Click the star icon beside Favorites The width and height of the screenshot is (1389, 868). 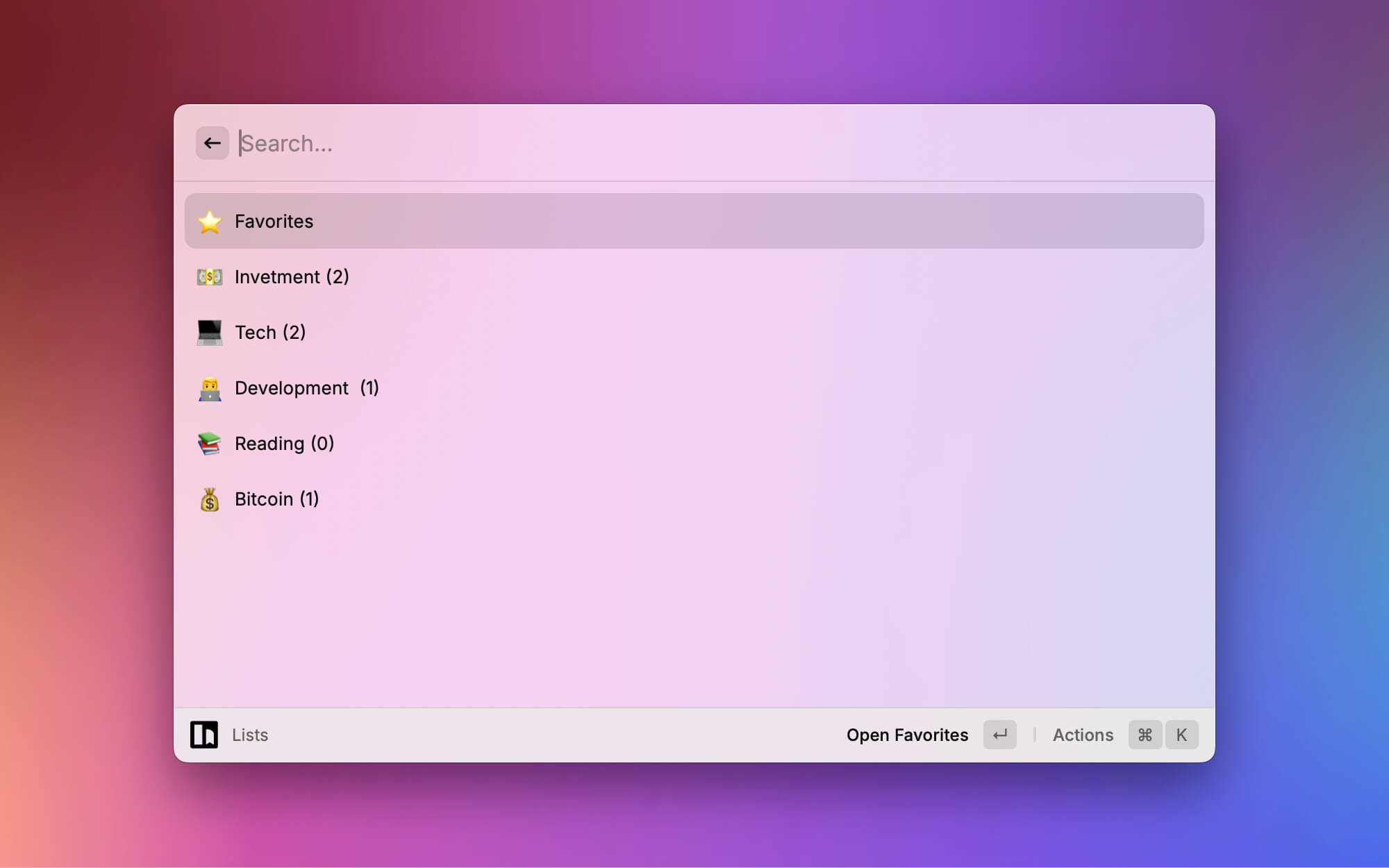[209, 222]
